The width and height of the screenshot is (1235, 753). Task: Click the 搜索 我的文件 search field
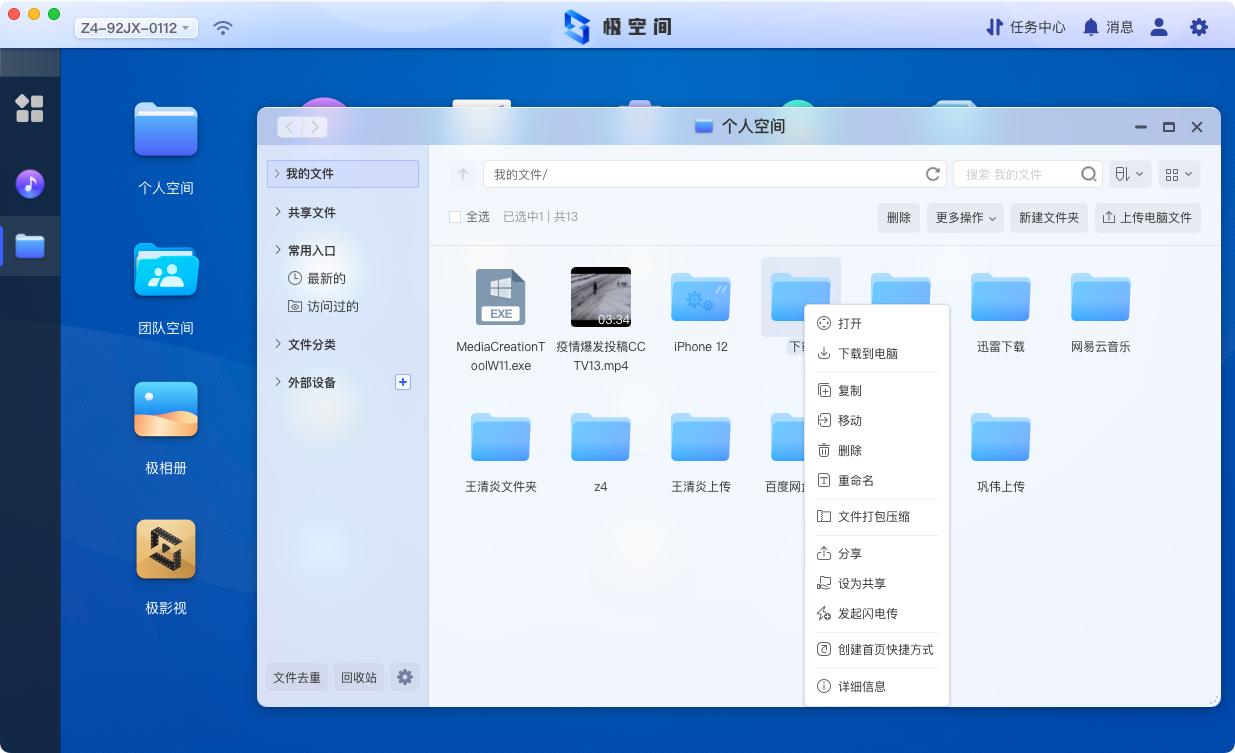(x=1015, y=174)
